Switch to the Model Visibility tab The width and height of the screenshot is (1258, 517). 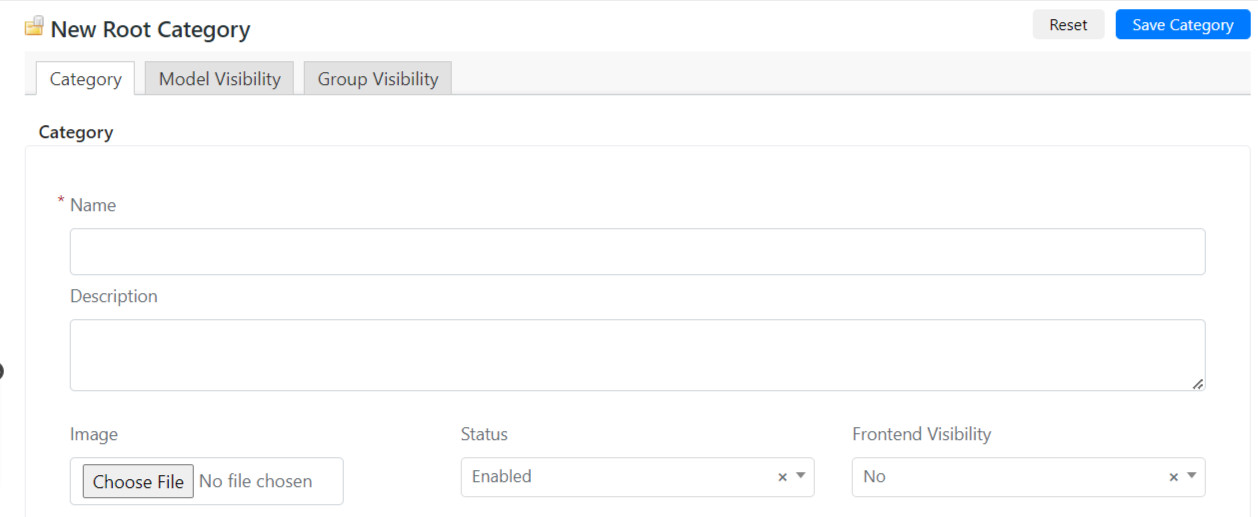[219, 79]
